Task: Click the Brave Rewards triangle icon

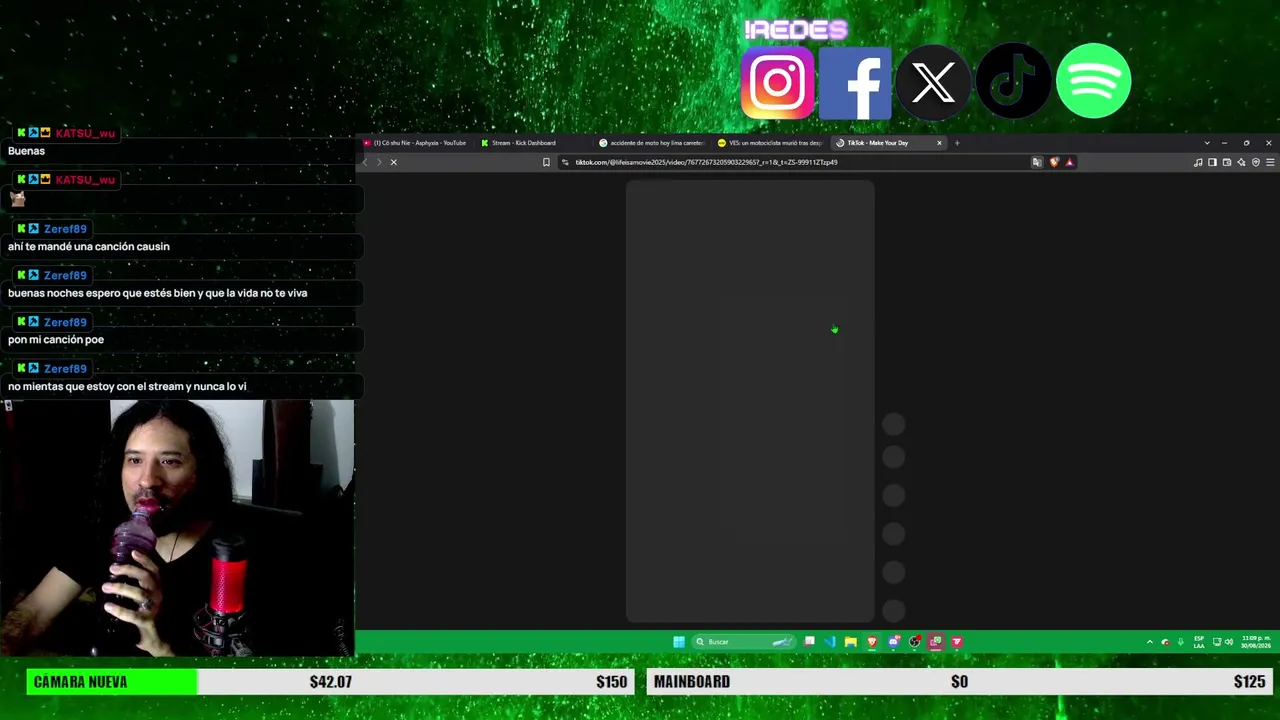Action: click(x=1069, y=162)
